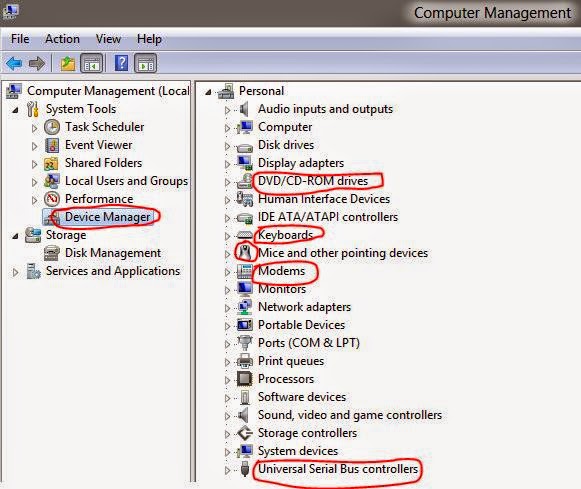Click the Print queues printer icon
581x489 pixels.
click(x=245, y=361)
